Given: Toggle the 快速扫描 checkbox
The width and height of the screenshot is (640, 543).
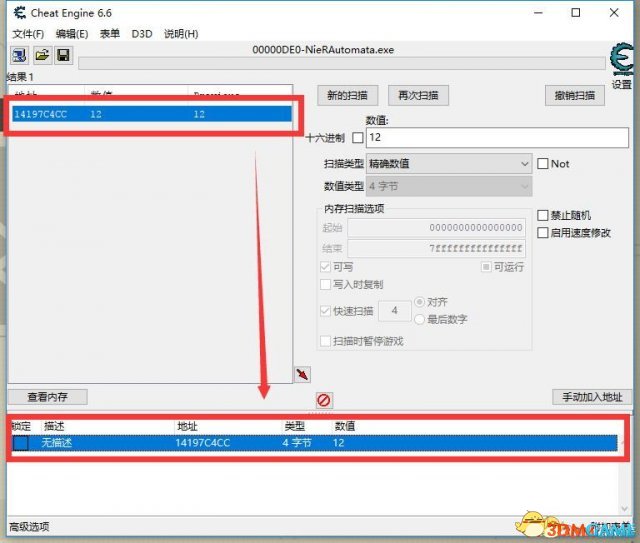Looking at the screenshot, I should [325, 311].
